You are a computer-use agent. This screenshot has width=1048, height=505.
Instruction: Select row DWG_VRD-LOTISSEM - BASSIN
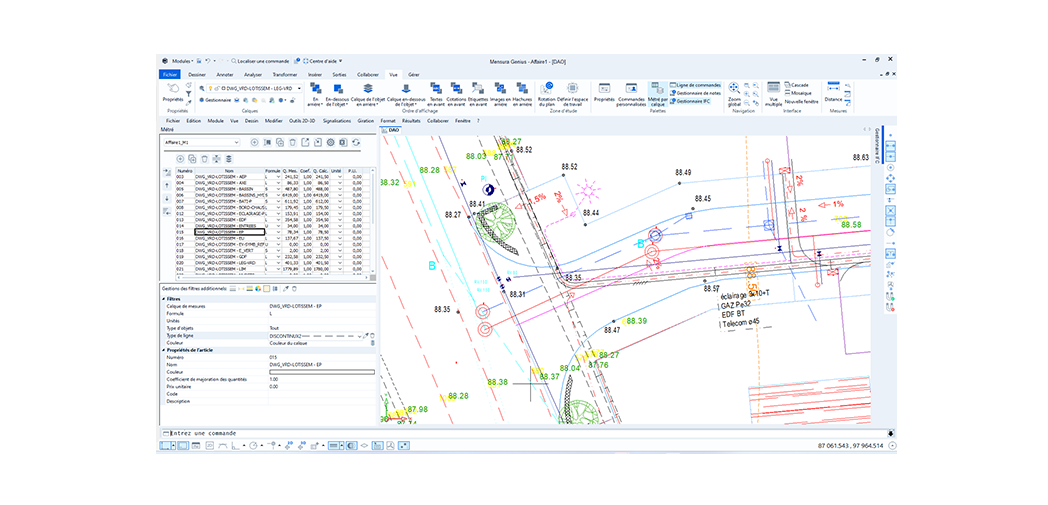(x=271, y=188)
